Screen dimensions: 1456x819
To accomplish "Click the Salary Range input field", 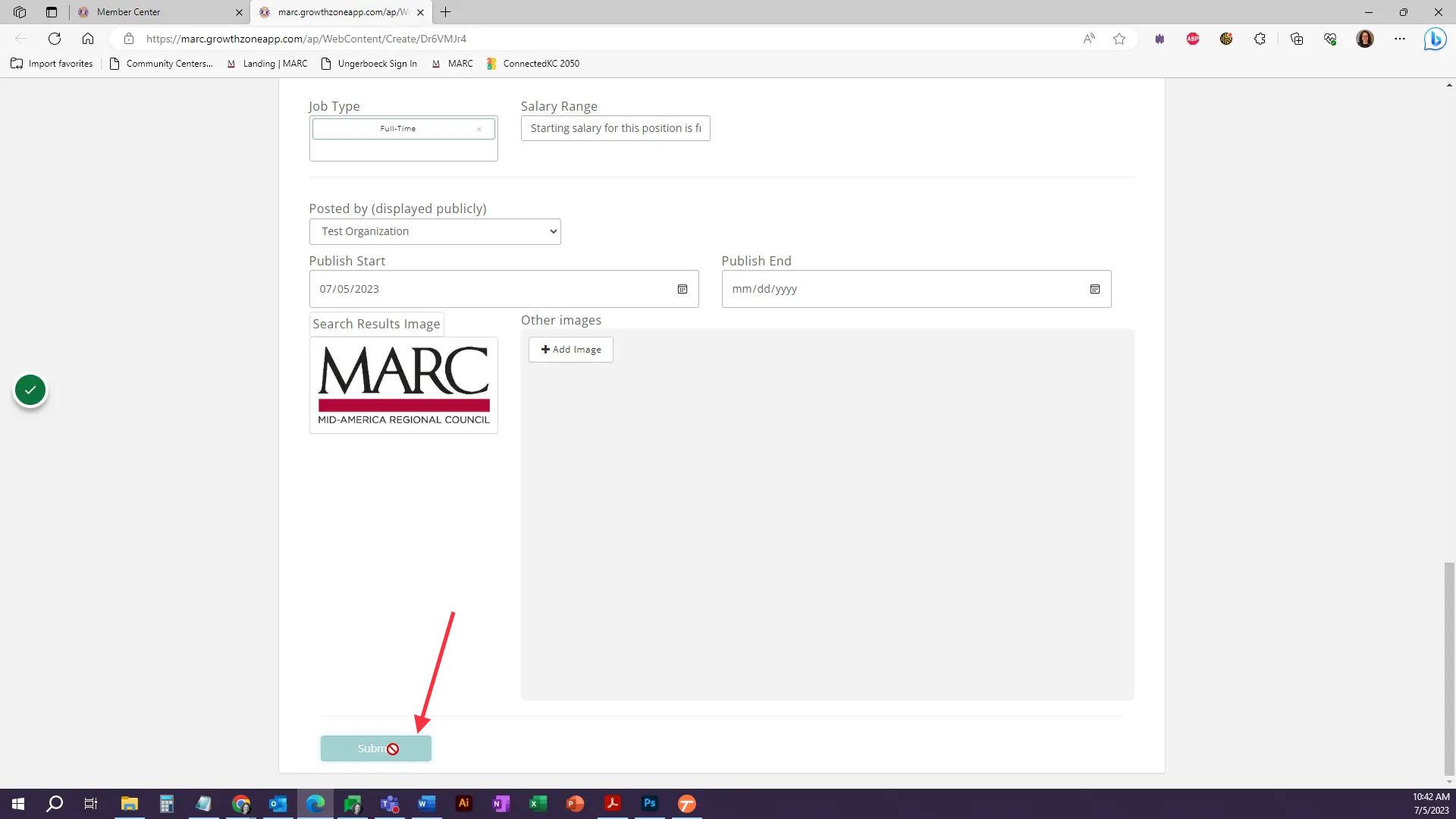I will click(616, 128).
